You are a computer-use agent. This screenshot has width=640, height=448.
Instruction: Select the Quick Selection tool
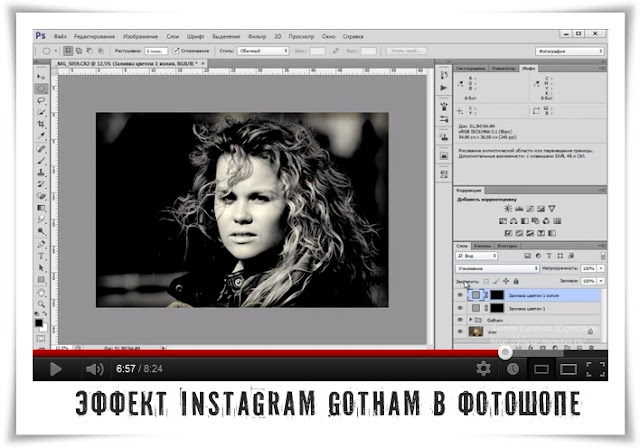click(41, 112)
